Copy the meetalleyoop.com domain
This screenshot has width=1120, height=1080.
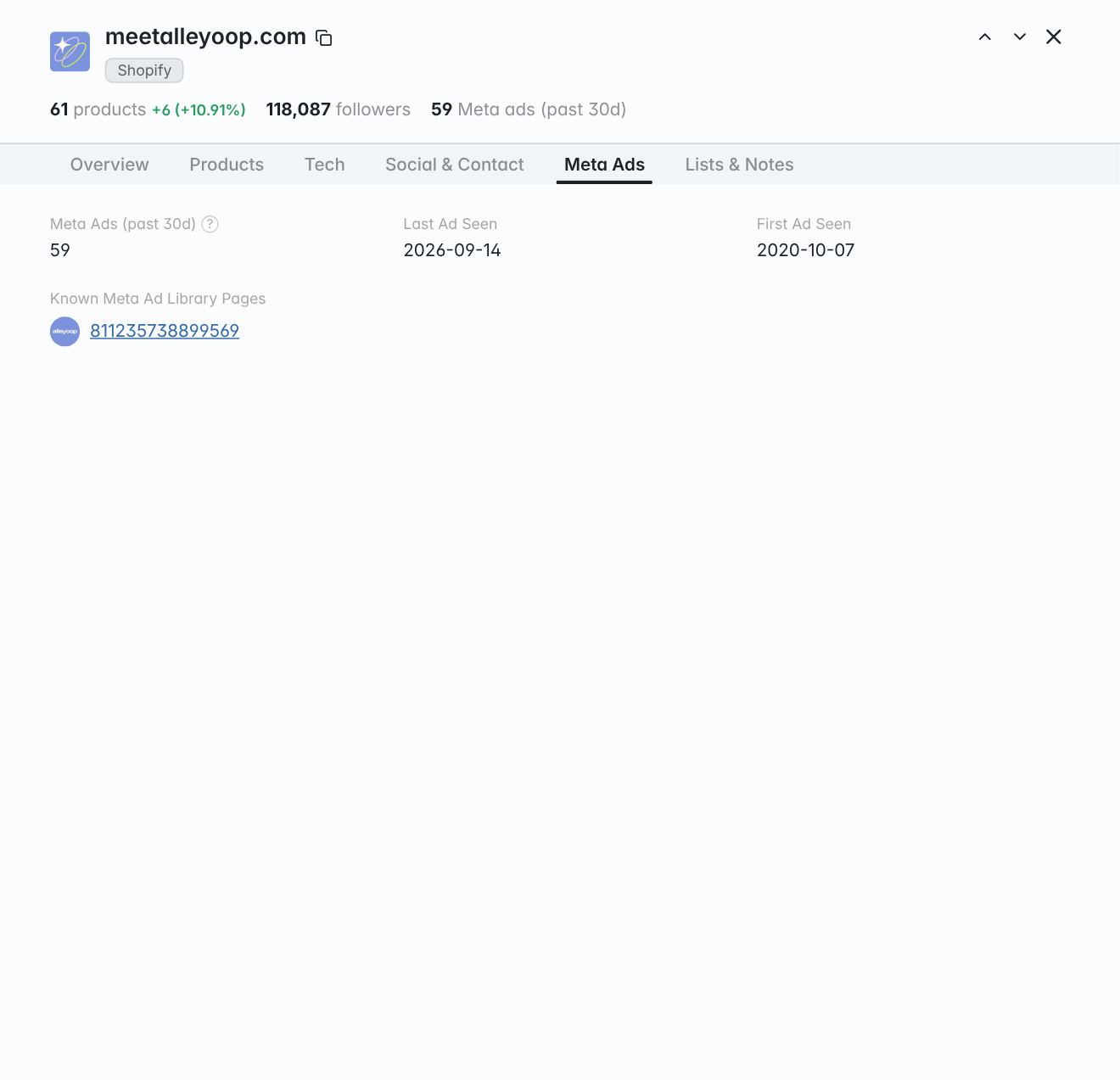(323, 37)
